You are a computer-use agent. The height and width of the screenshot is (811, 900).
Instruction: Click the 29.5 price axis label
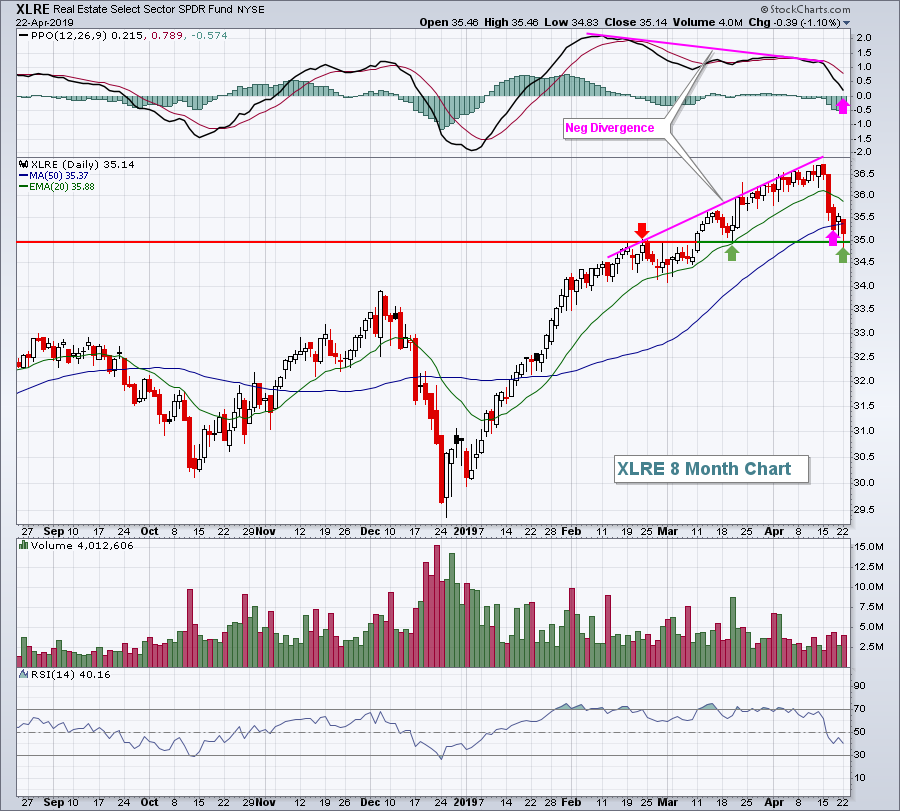[x=864, y=509]
